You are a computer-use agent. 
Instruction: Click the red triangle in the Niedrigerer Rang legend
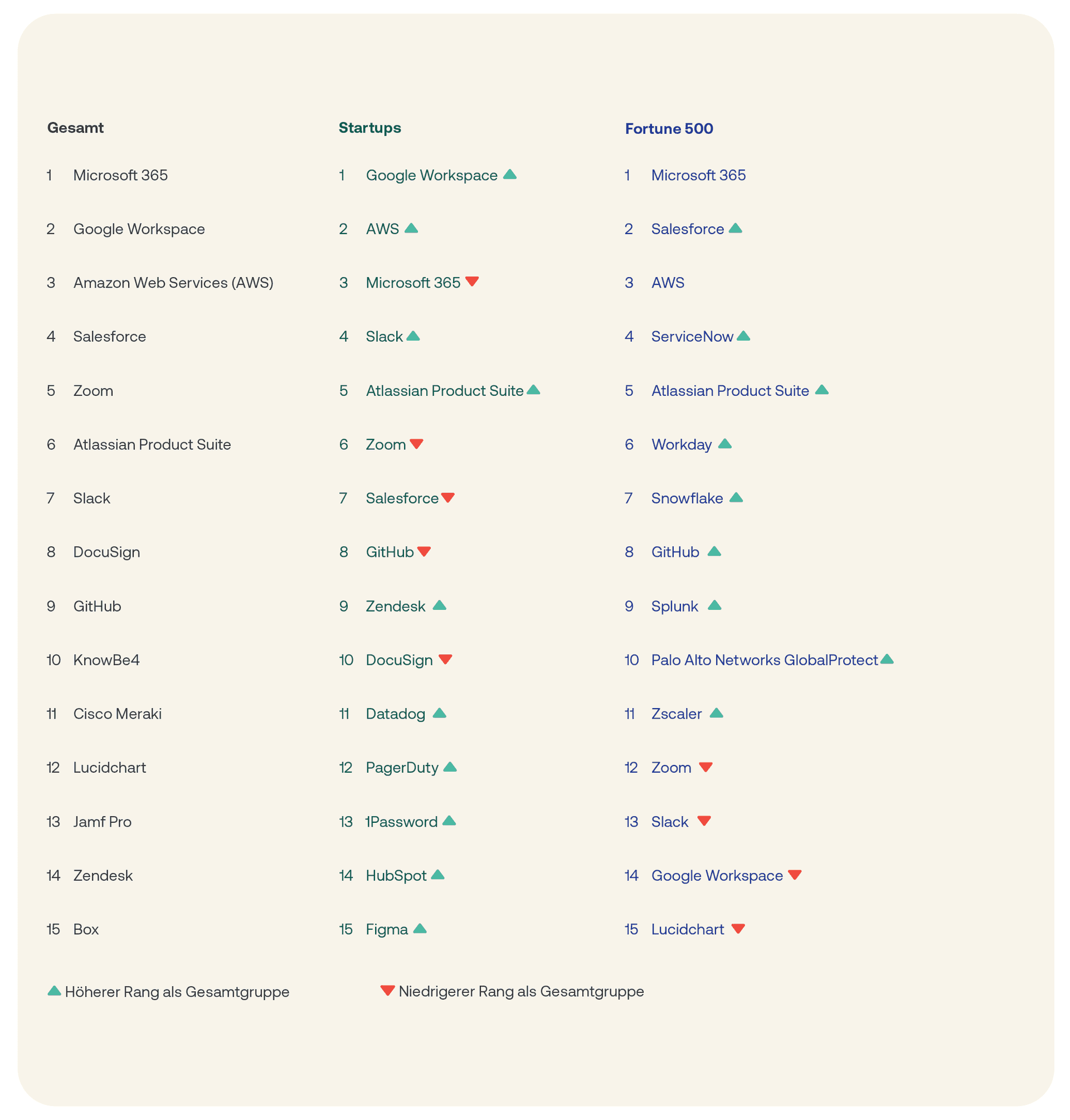point(388,991)
